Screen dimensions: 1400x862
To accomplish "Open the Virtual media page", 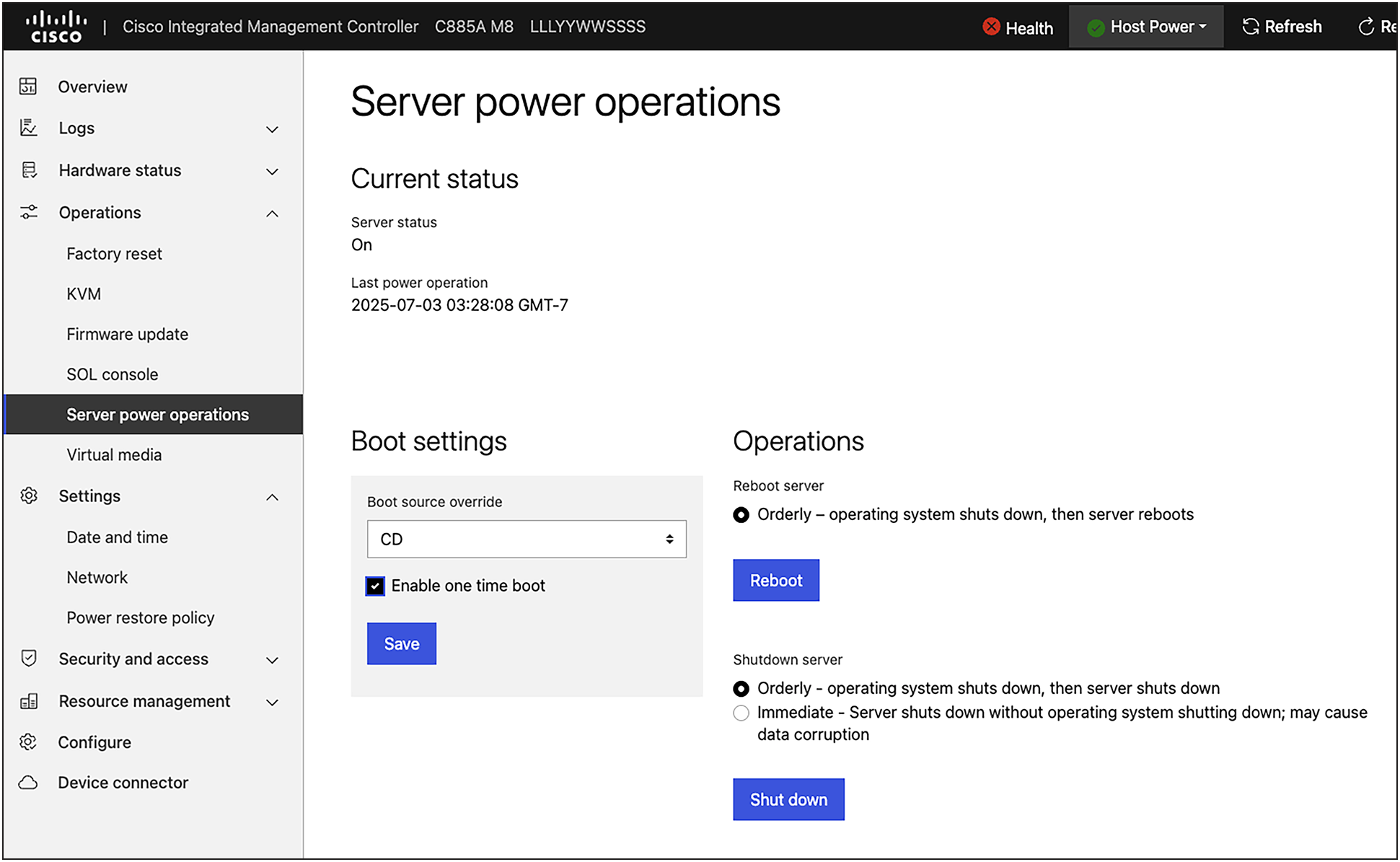I will [114, 454].
